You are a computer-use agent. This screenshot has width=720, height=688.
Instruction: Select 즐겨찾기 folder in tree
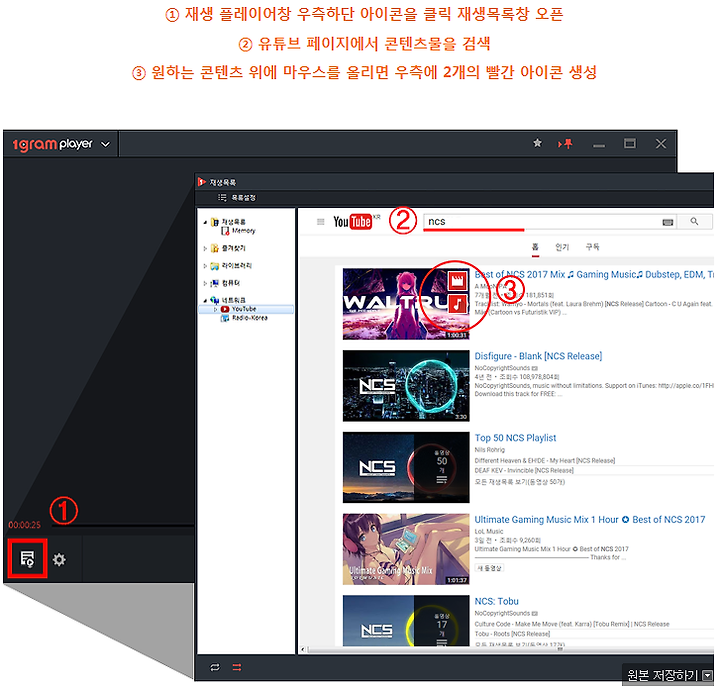(x=228, y=248)
